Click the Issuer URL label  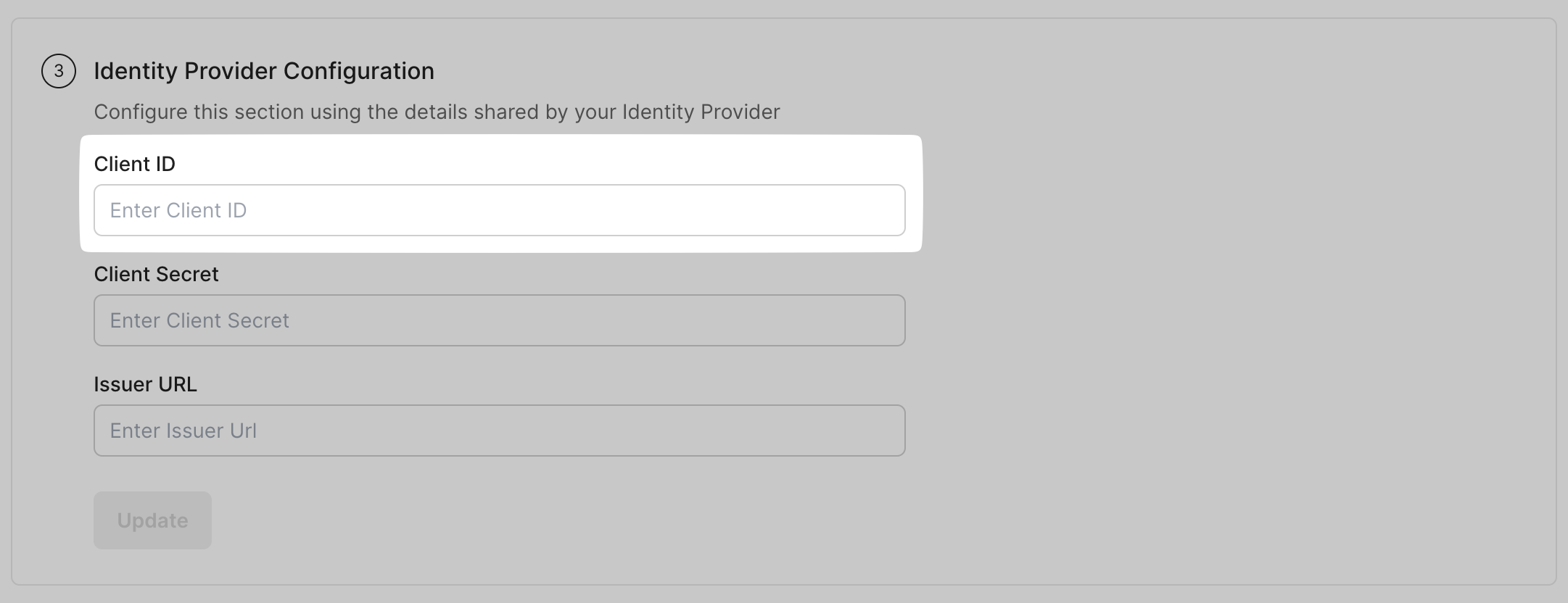click(146, 384)
